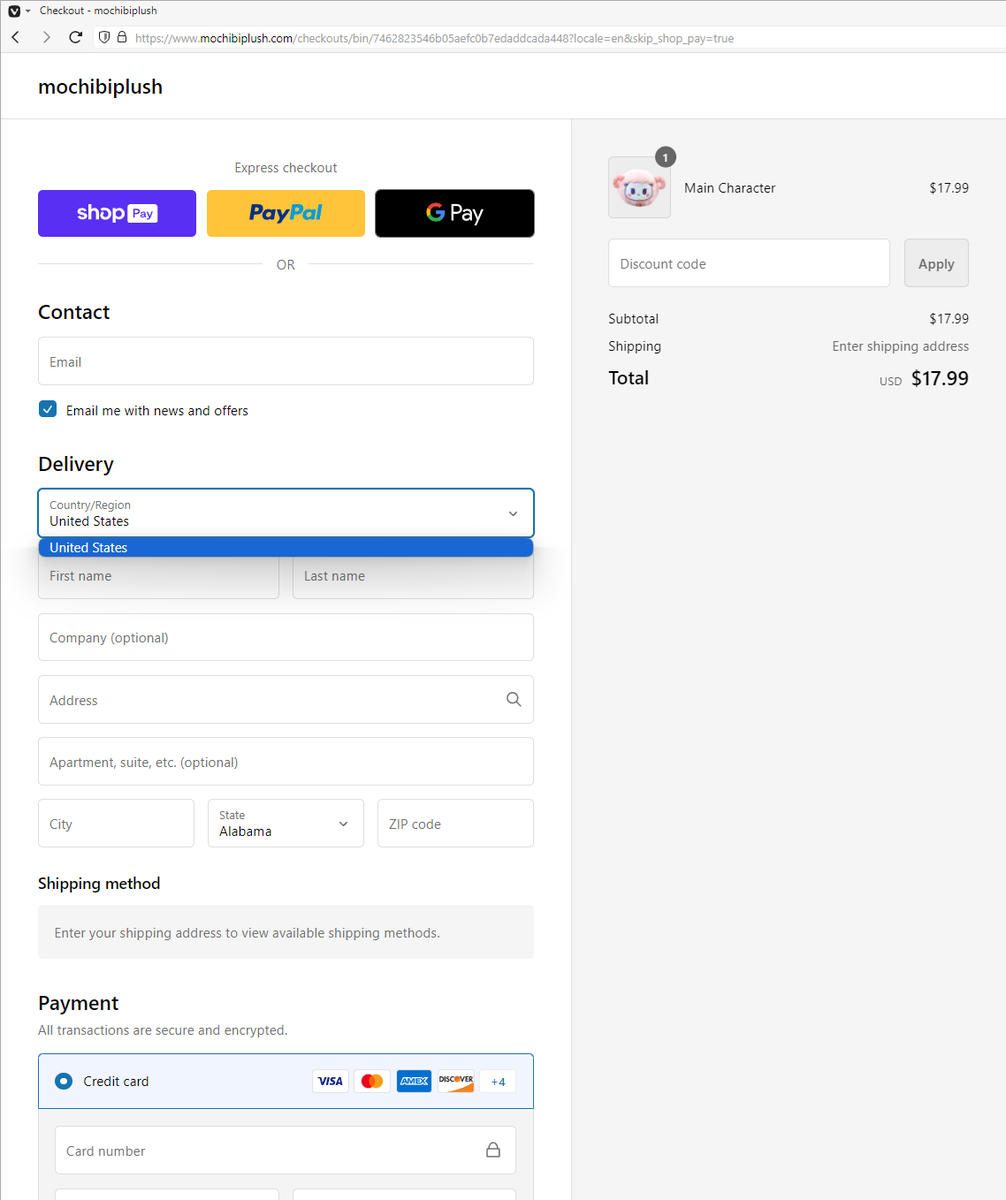Click the Visa card logo
1006x1200 pixels.
[331, 1081]
